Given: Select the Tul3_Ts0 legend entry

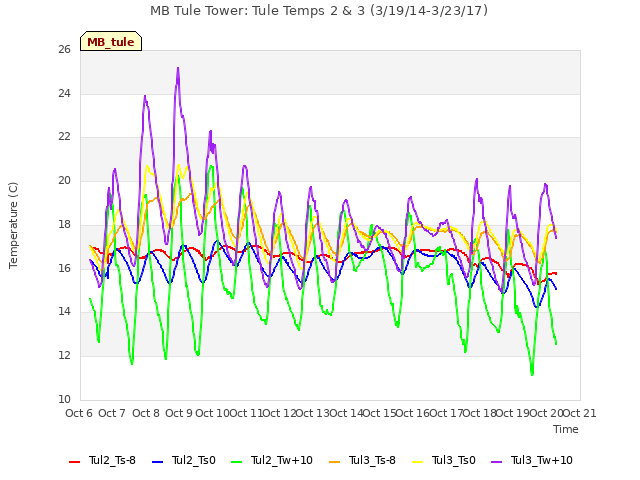Looking at the screenshot, I should pos(444,460).
